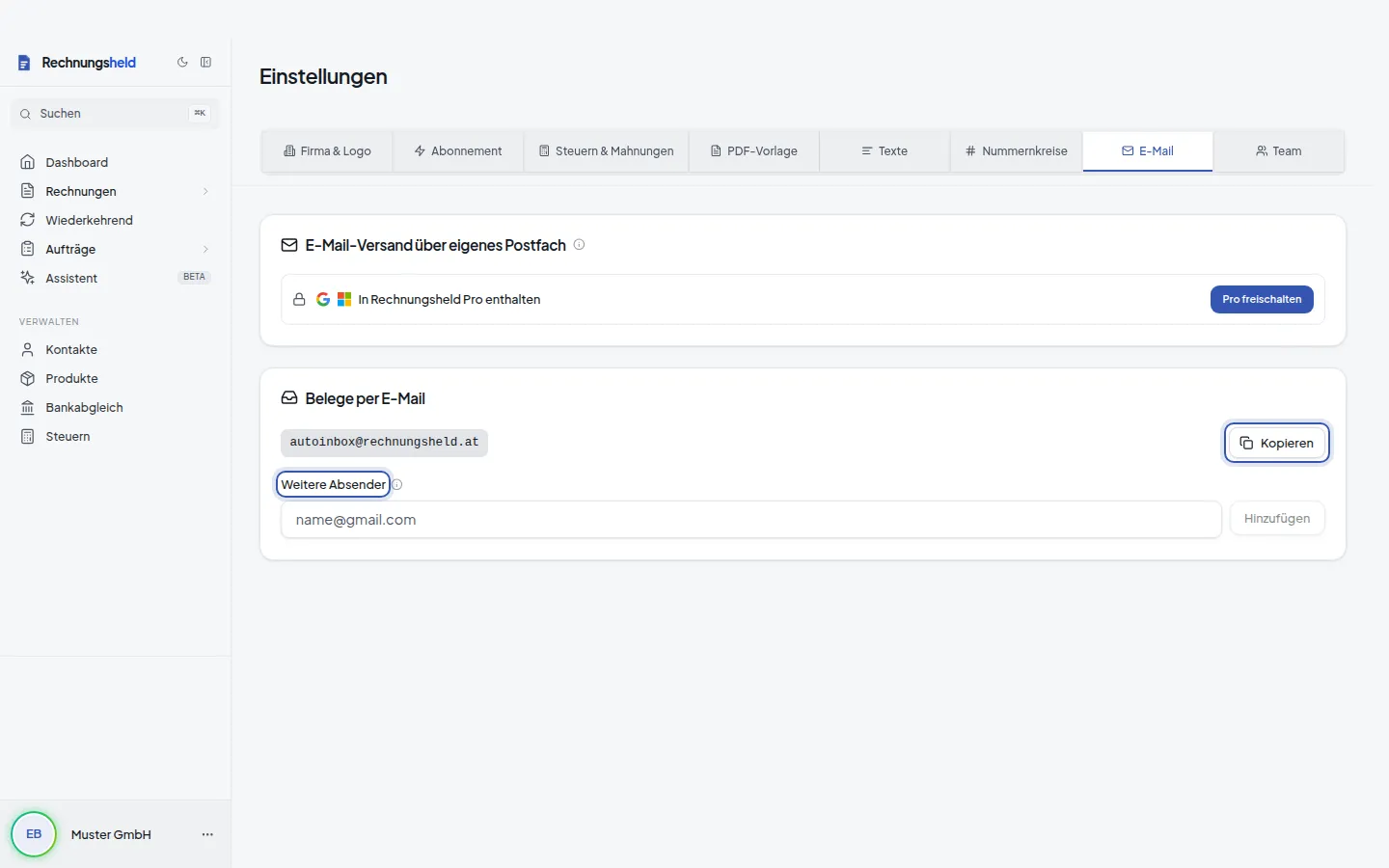The image size is (1389, 868).
Task: Expand the Aufträge submenu chevron
Action: [x=205, y=249]
